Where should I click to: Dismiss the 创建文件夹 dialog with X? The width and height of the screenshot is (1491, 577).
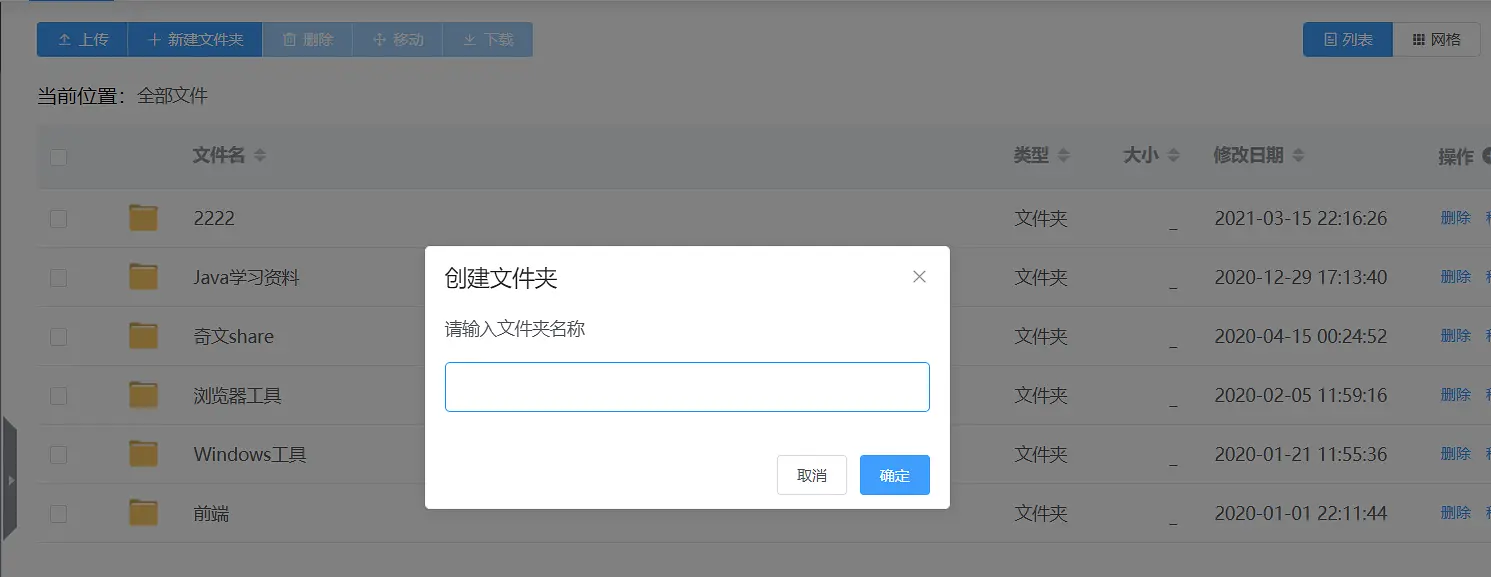click(x=919, y=276)
